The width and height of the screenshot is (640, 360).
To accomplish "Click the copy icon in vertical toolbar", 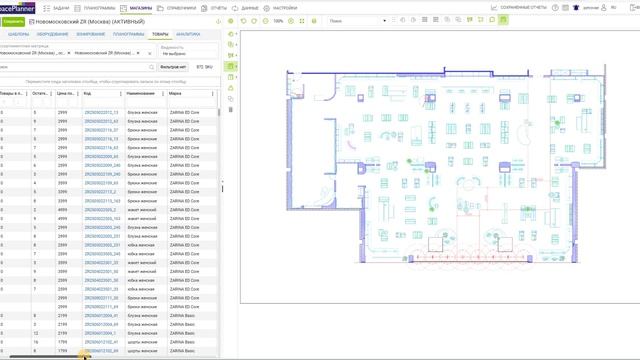I will click(x=231, y=99).
